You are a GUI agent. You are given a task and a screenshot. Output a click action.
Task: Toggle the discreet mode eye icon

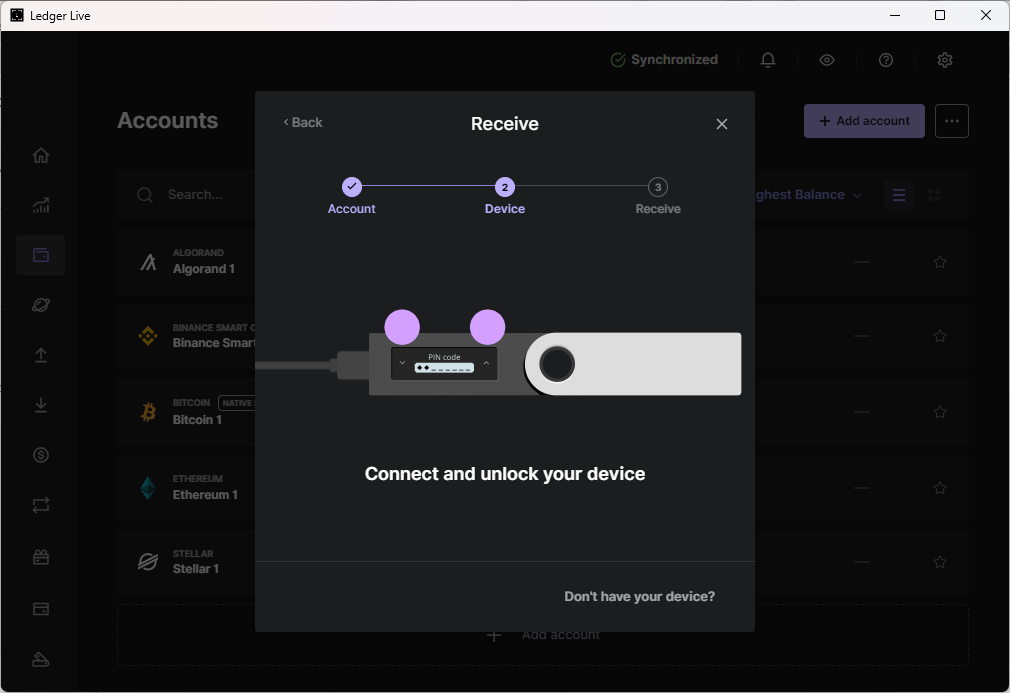pyautogui.click(x=827, y=60)
